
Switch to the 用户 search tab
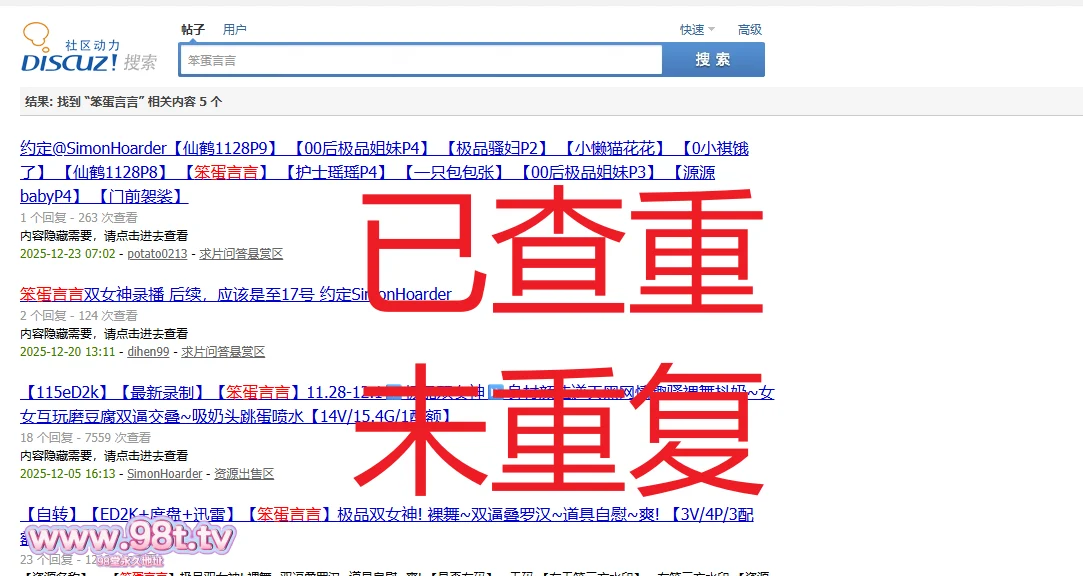point(235,30)
